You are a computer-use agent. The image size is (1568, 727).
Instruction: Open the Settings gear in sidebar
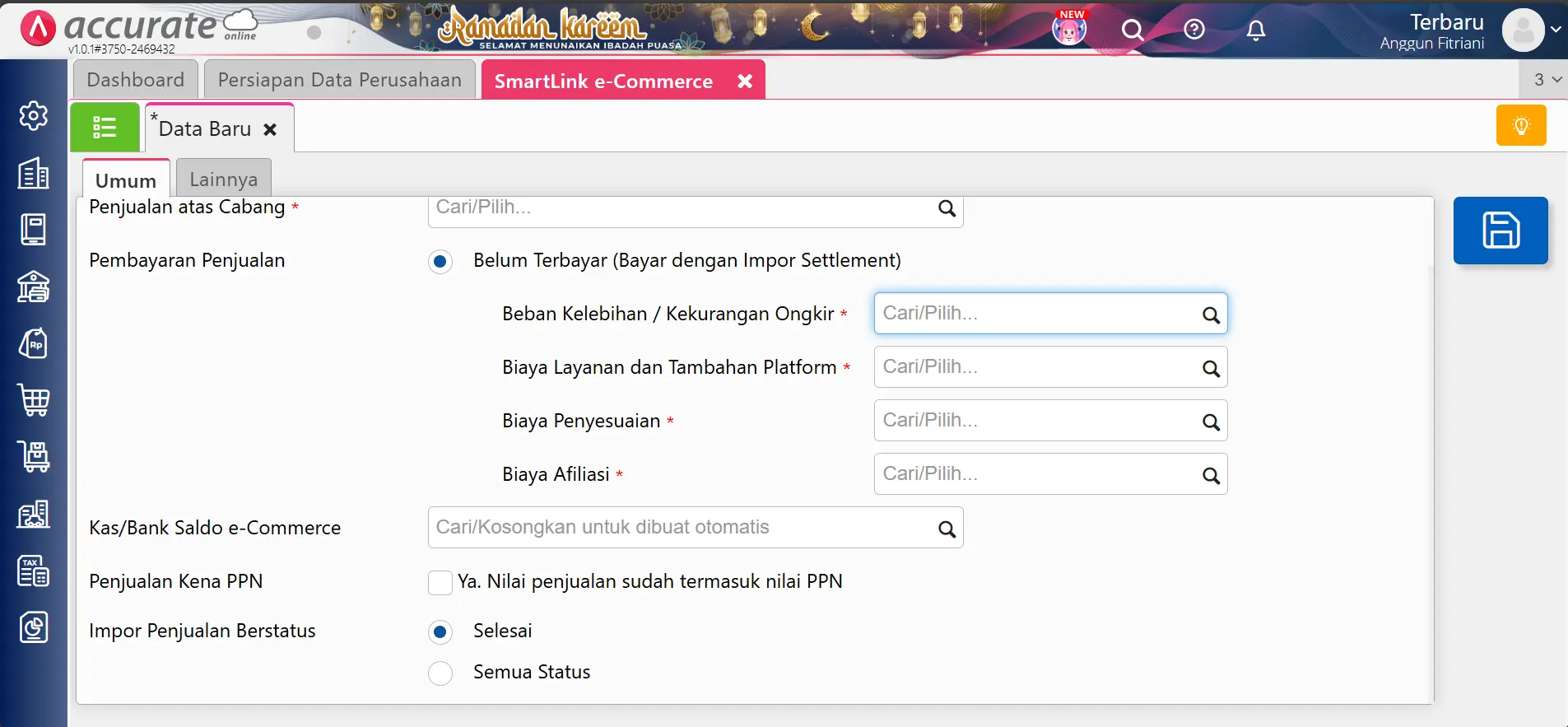click(34, 116)
